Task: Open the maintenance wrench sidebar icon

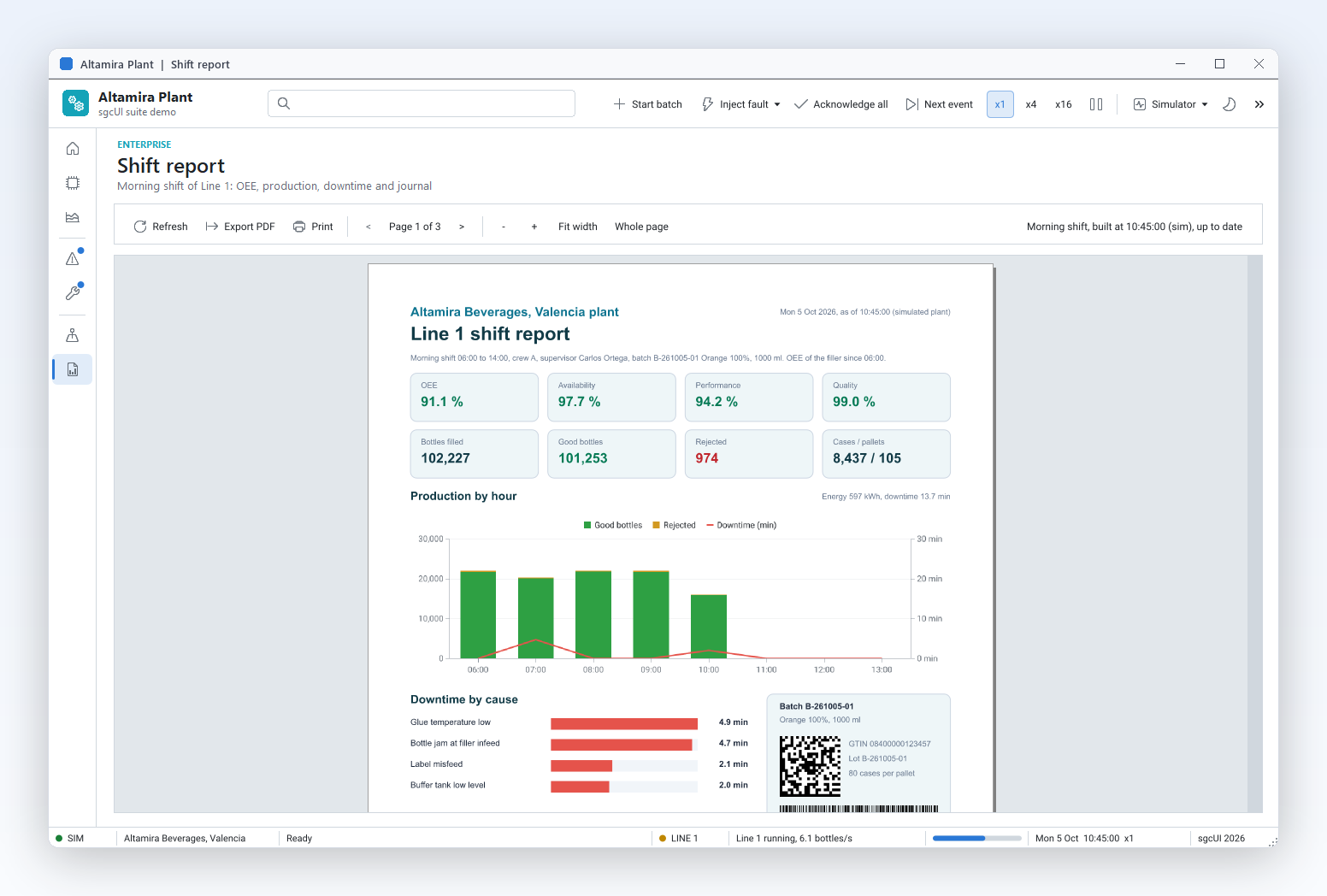Action: pos(73,292)
